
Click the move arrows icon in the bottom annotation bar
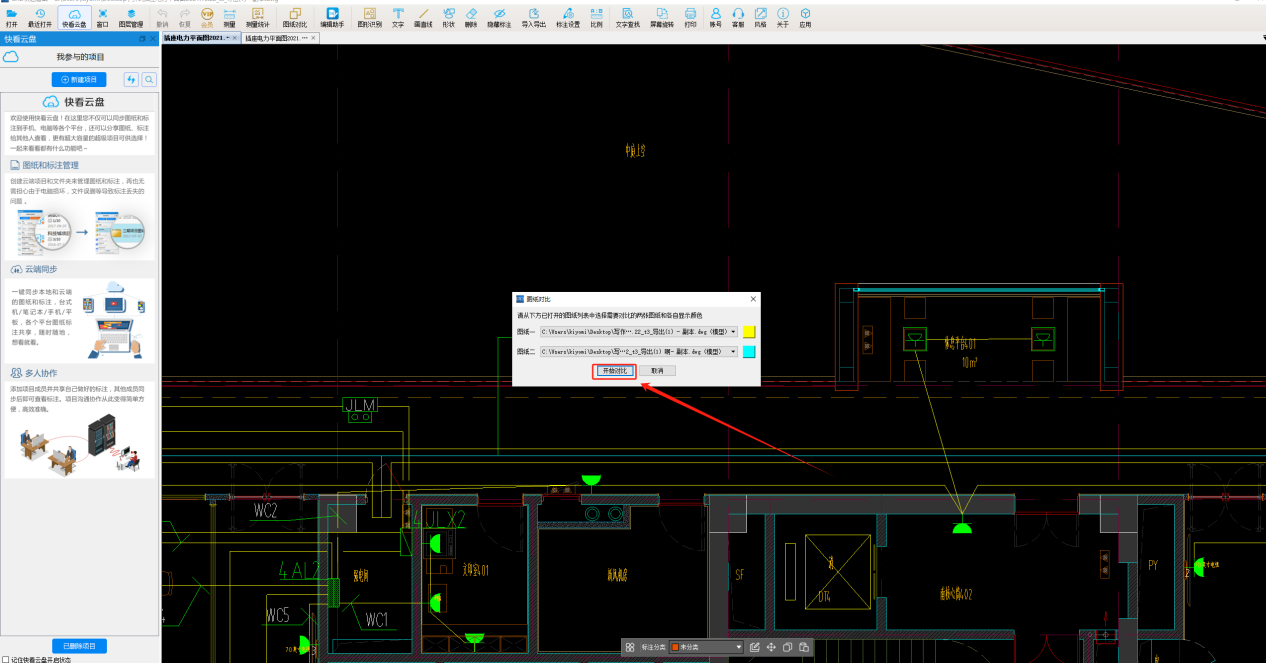(x=772, y=648)
